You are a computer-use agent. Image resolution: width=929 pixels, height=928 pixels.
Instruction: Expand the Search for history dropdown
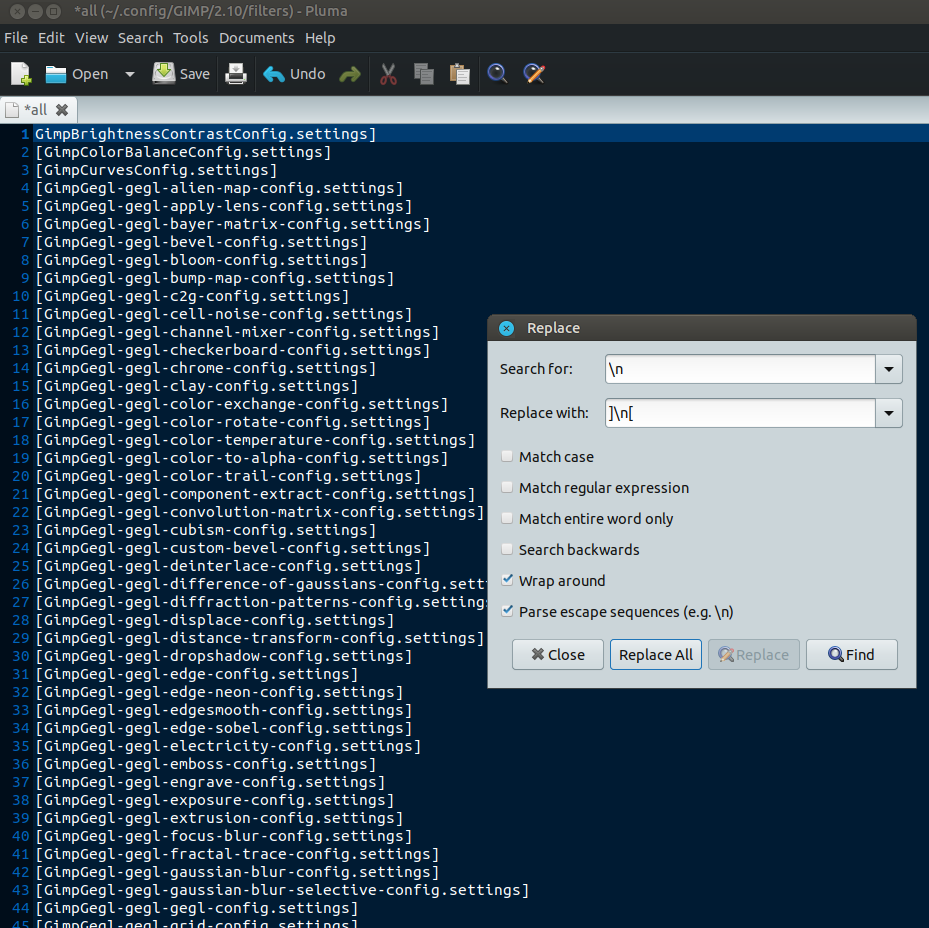click(x=889, y=369)
